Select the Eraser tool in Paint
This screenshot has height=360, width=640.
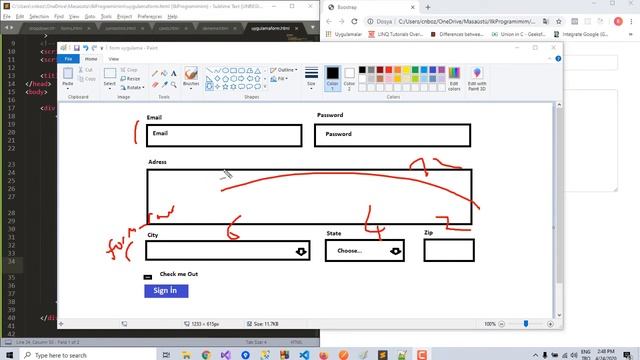coord(155,84)
